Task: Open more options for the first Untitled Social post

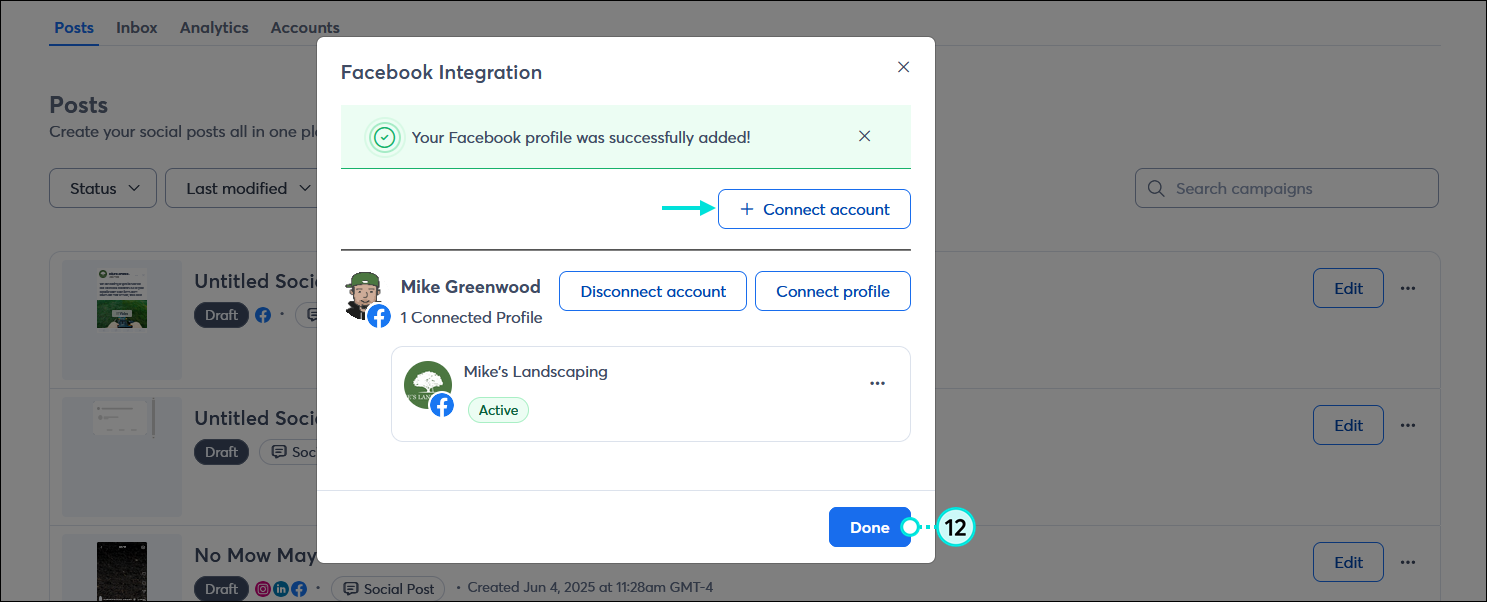Action: [x=1408, y=288]
